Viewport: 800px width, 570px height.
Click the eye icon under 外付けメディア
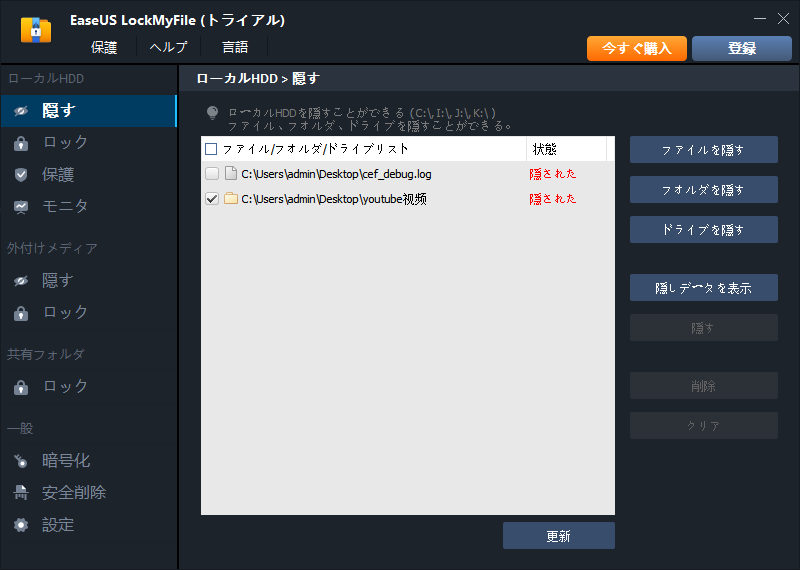click(x=21, y=281)
